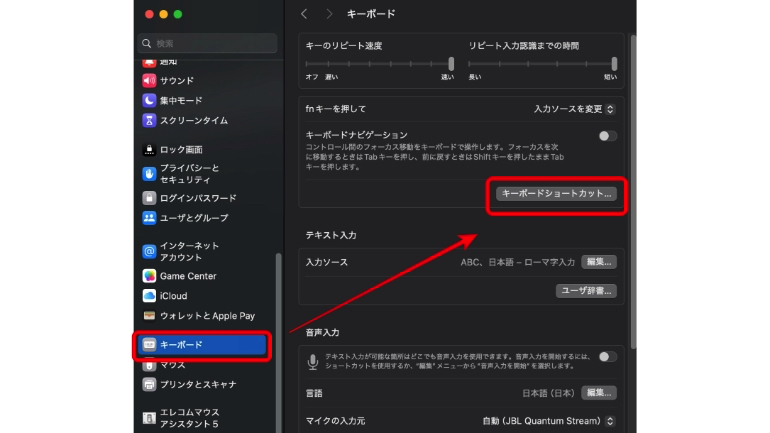Viewport: 770px width, 433px height.
Task: Click the 集中モード moon icon
Action: 149,101
